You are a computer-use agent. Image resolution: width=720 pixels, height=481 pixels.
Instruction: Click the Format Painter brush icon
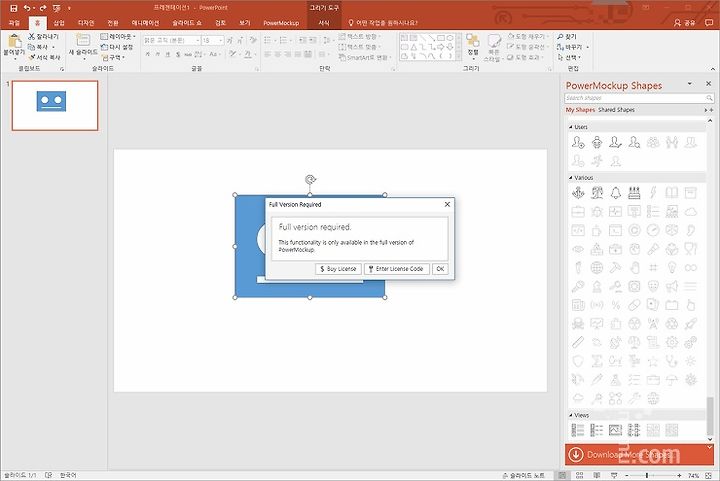coord(32,57)
